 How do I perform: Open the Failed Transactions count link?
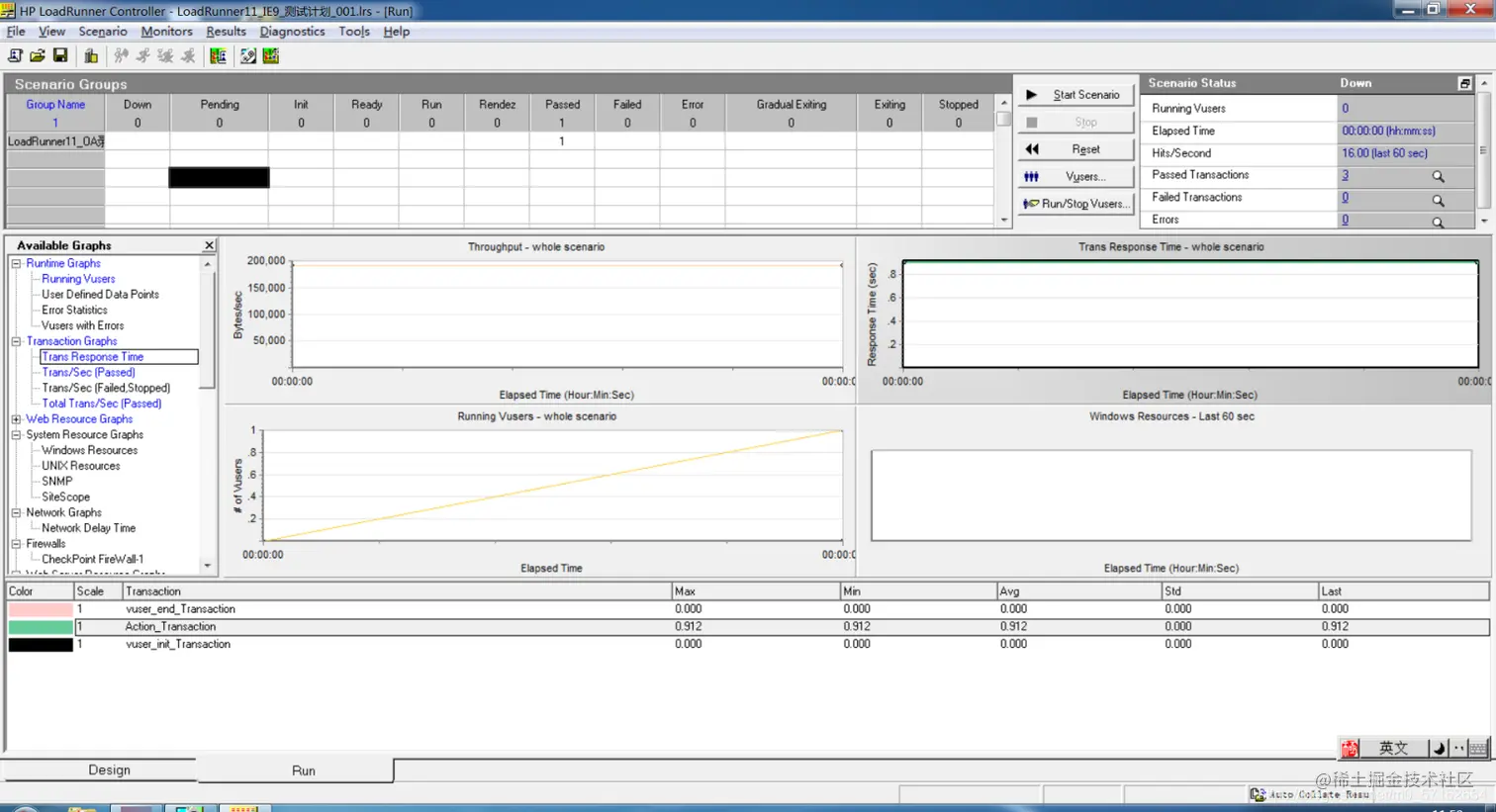(1345, 198)
